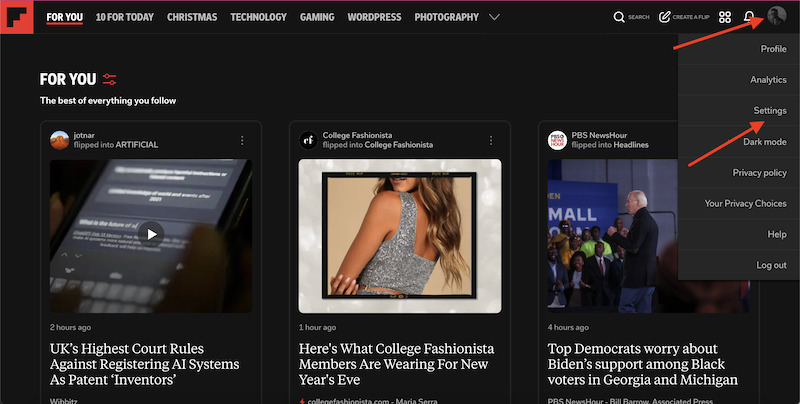Screen dimensions: 800x404
Task: Switch to 10 For Today tab
Action: tap(124, 17)
